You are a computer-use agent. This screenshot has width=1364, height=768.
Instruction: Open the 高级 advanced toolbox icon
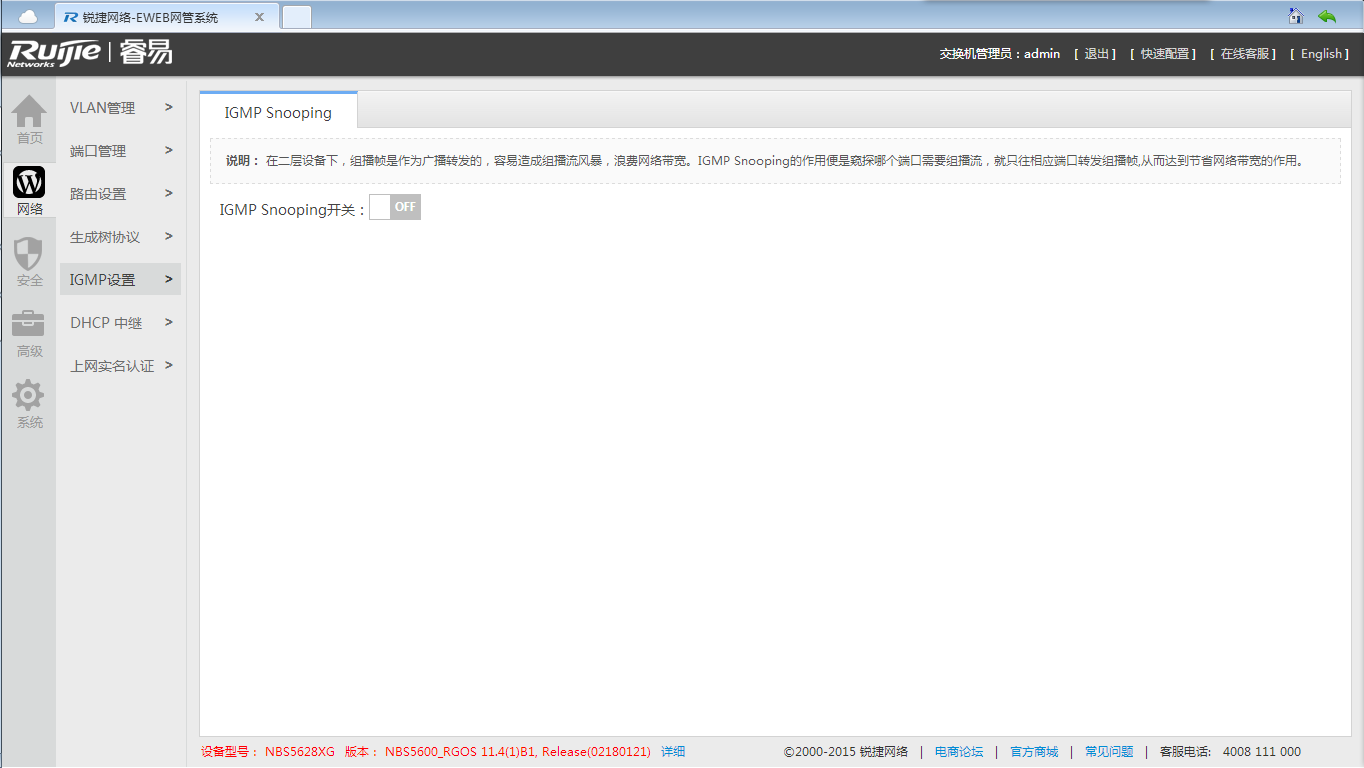(29, 334)
